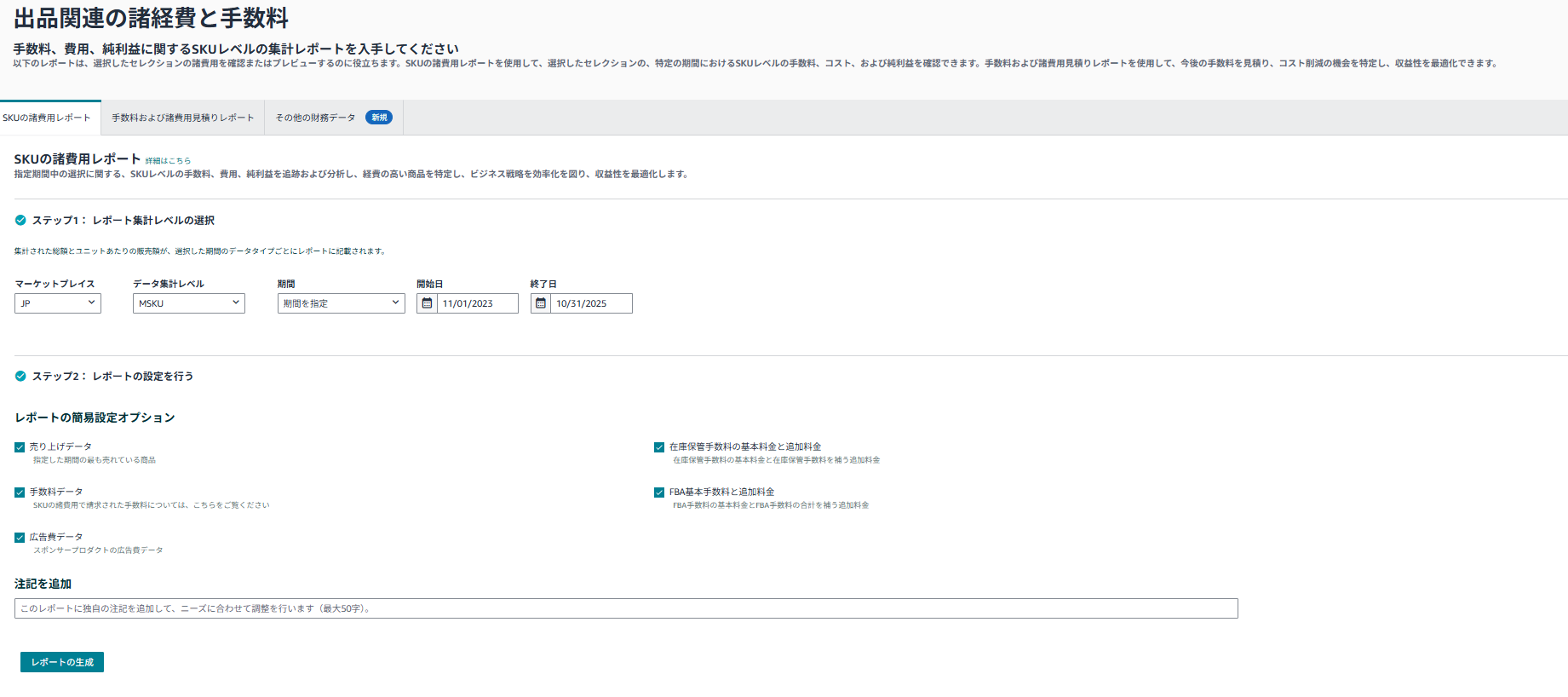Toggle FBA基本手数料と追加料金 checkbox
Screen dimensions: 1568x697
(659, 493)
